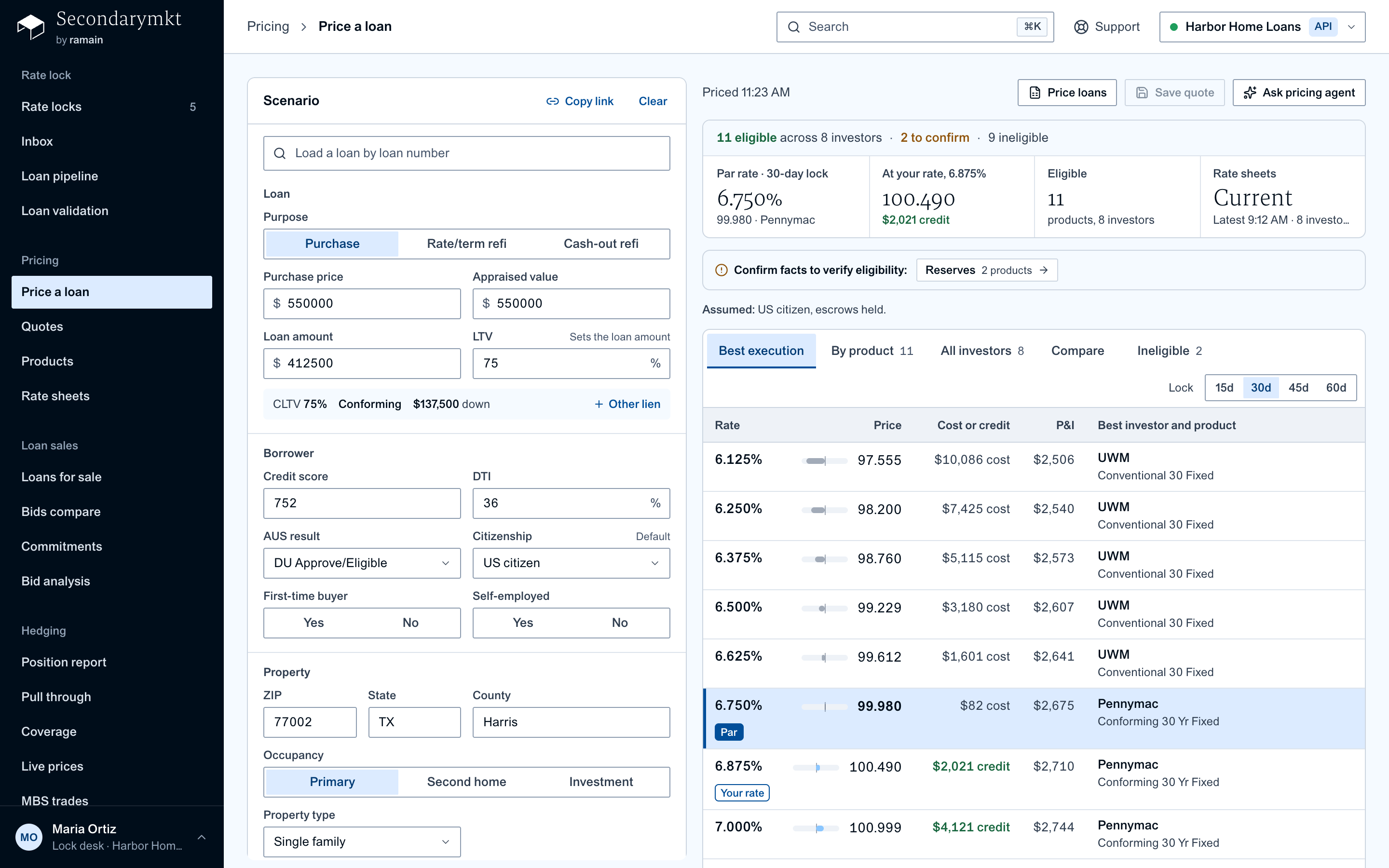Click the arrow icon in Reserves chip
The width and height of the screenshot is (1389, 868).
click(x=1044, y=271)
